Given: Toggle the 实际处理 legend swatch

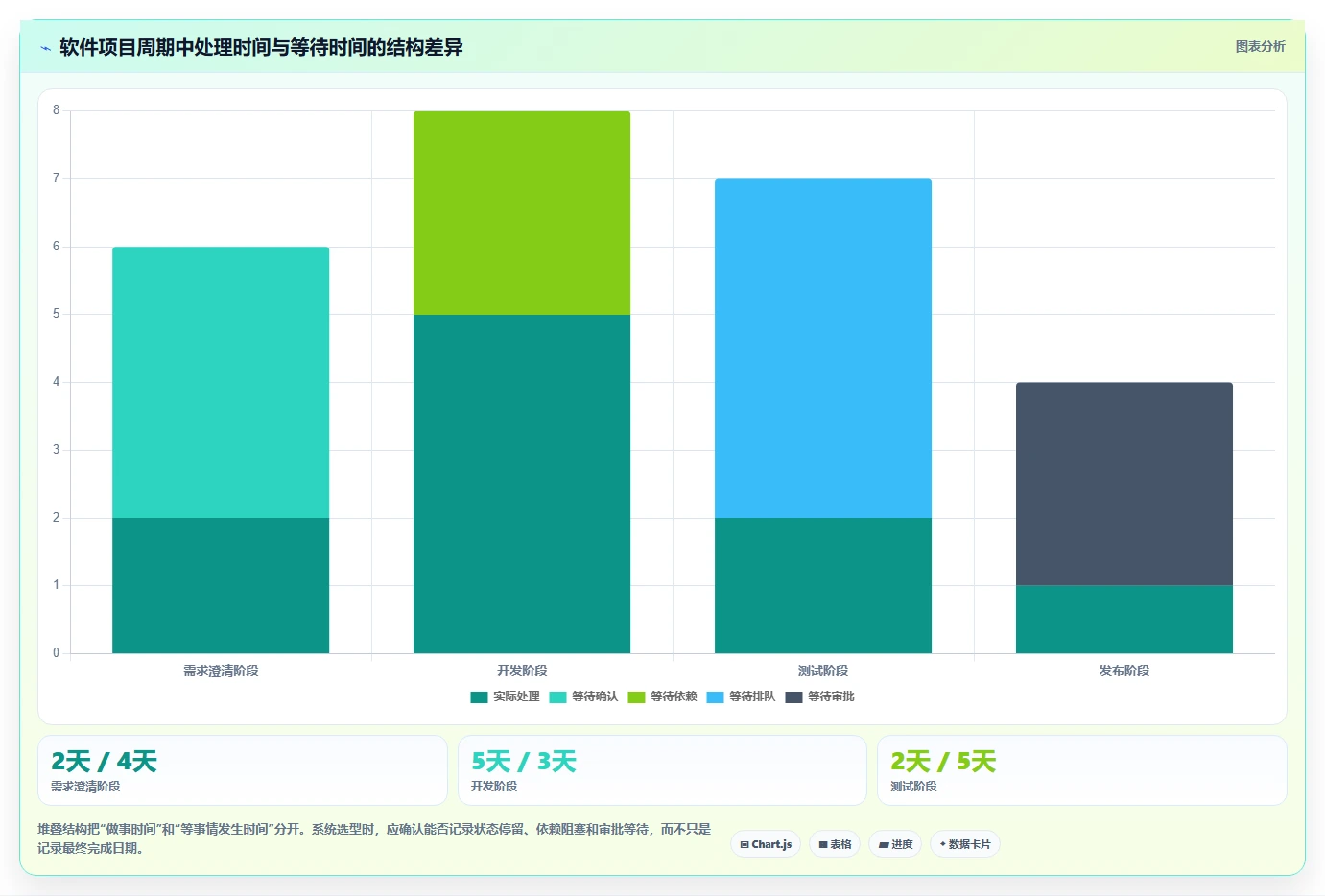Looking at the screenshot, I should [479, 697].
